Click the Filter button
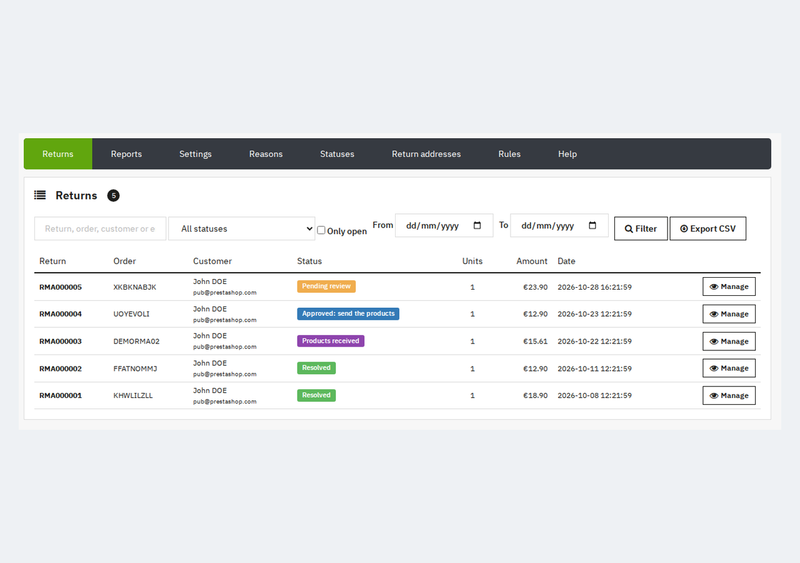The height and width of the screenshot is (563, 800). [641, 229]
